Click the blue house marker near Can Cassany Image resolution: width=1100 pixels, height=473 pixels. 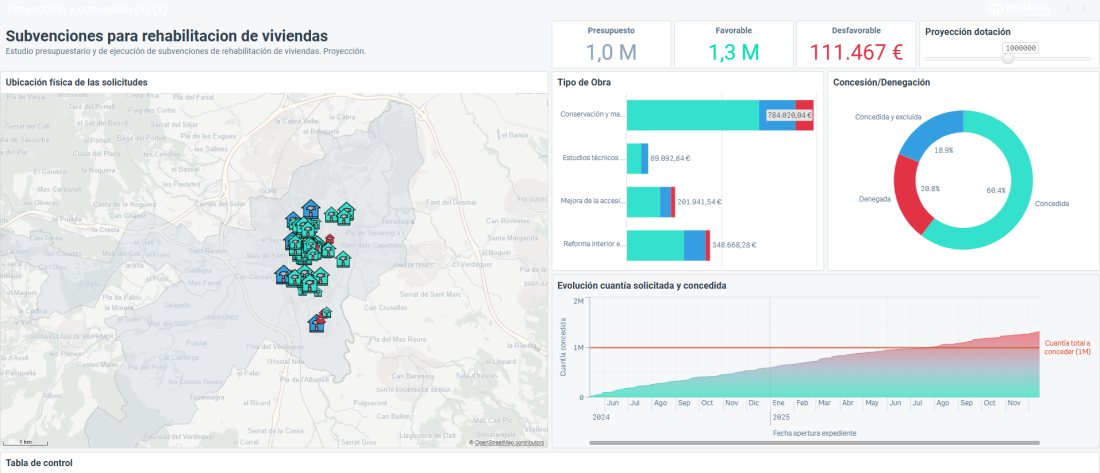point(283,274)
